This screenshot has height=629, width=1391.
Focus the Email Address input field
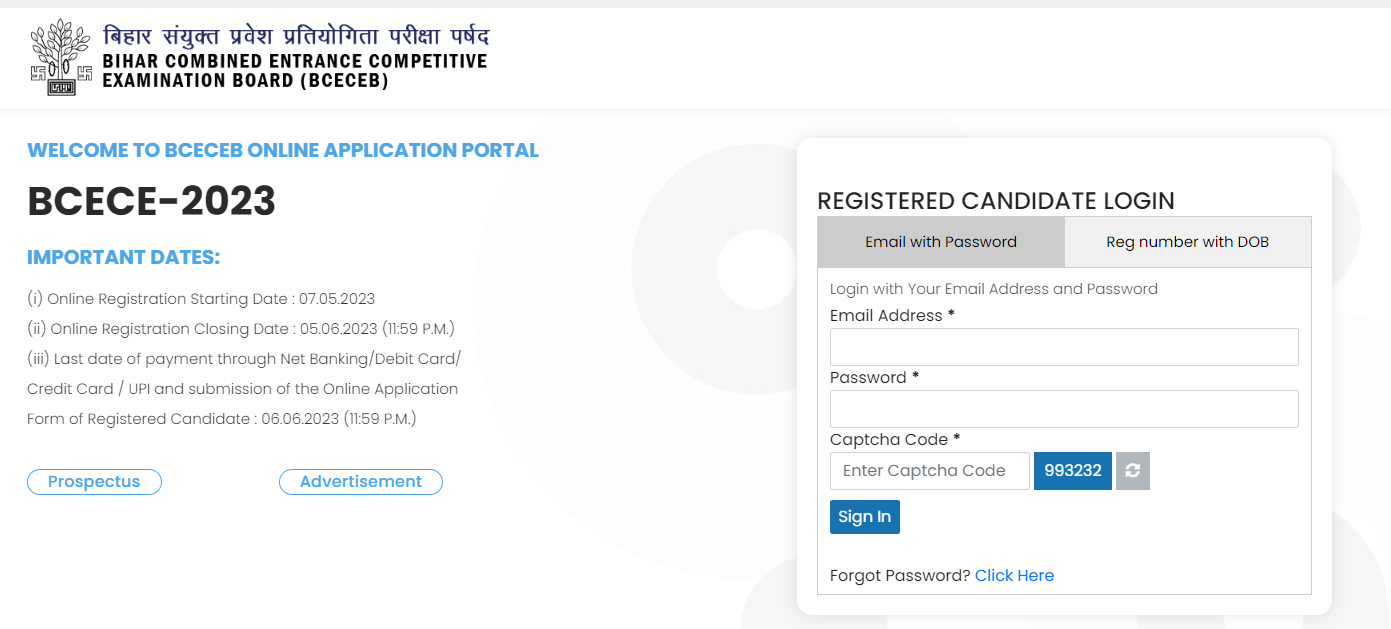(1064, 347)
